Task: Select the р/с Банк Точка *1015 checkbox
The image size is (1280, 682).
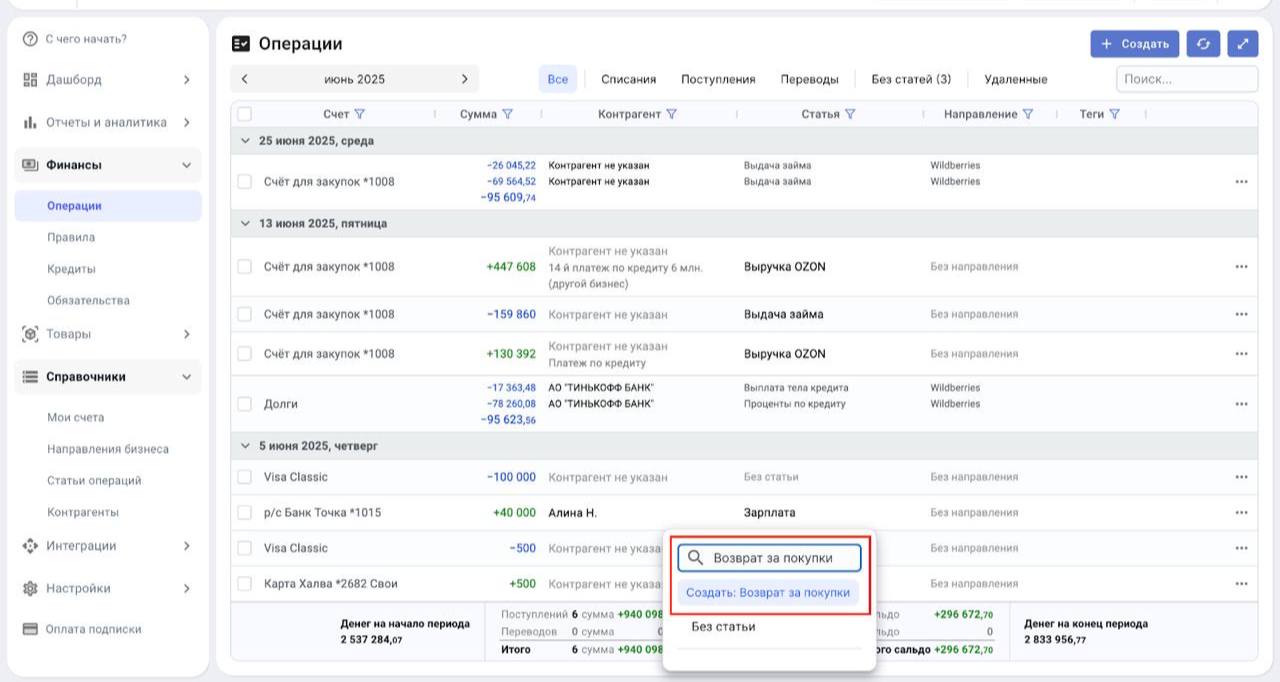Action: (245, 513)
